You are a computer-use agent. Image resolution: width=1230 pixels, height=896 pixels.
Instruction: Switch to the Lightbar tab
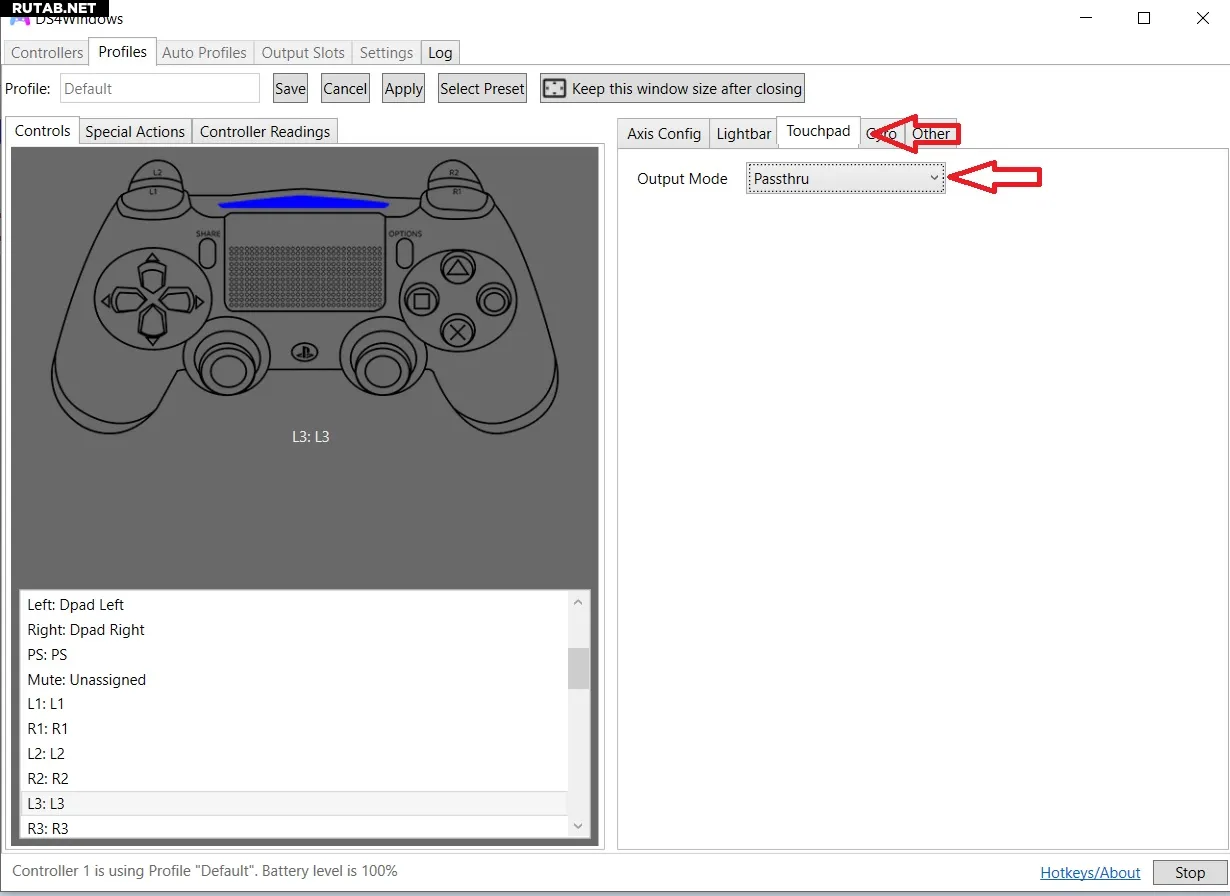(744, 134)
